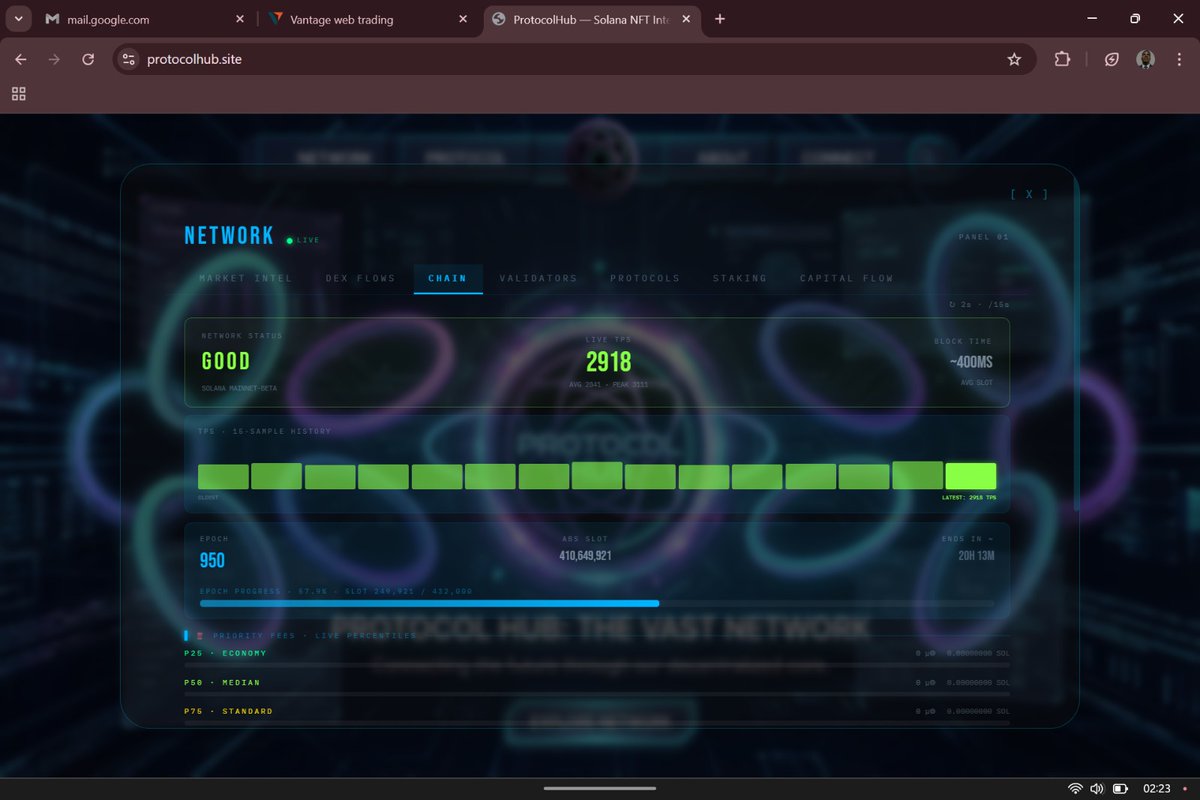Click the address bar showing protocolhub.site
1200x800 pixels.
coord(575,59)
